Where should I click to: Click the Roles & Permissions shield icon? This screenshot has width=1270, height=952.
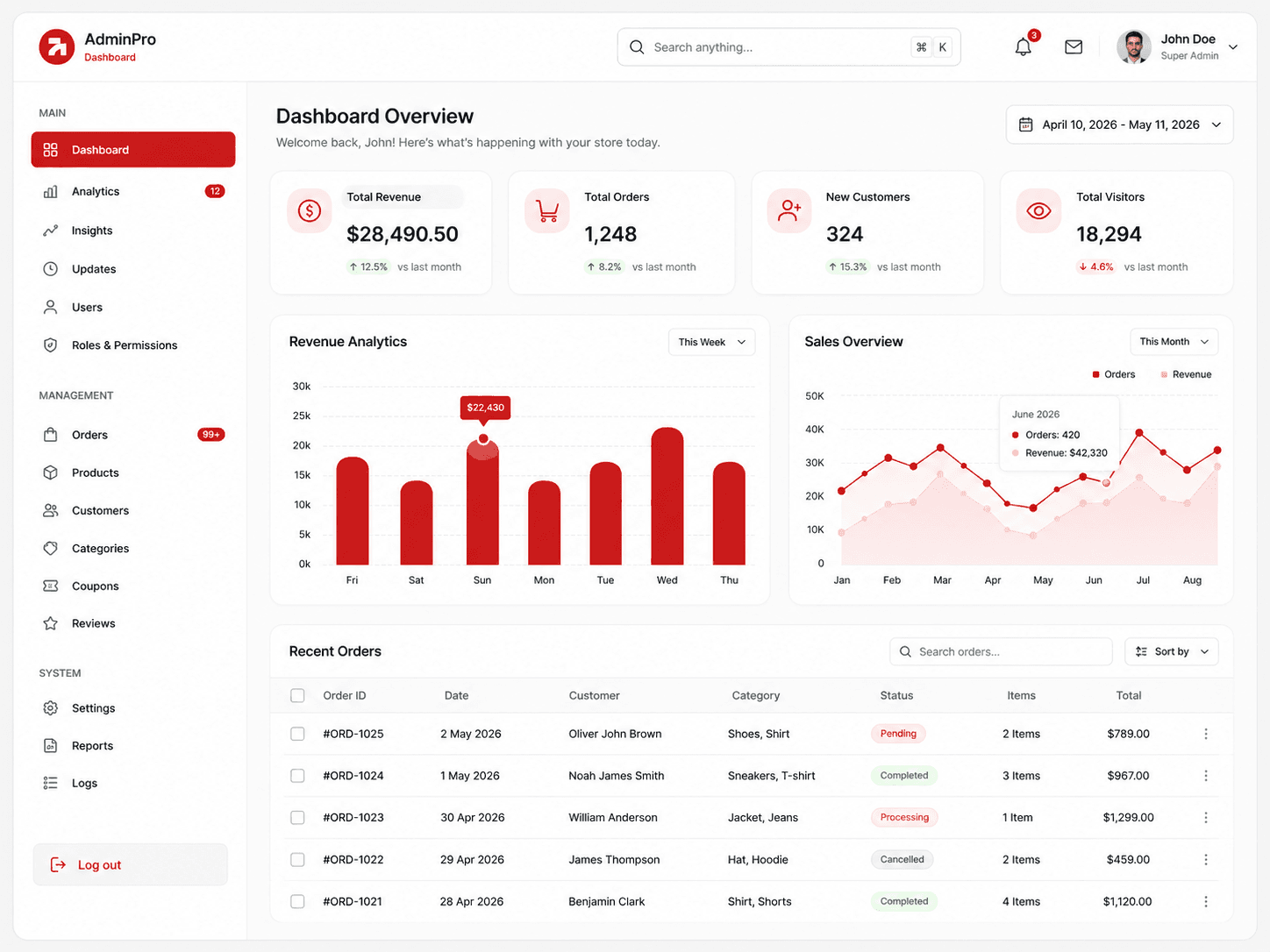[x=51, y=345]
